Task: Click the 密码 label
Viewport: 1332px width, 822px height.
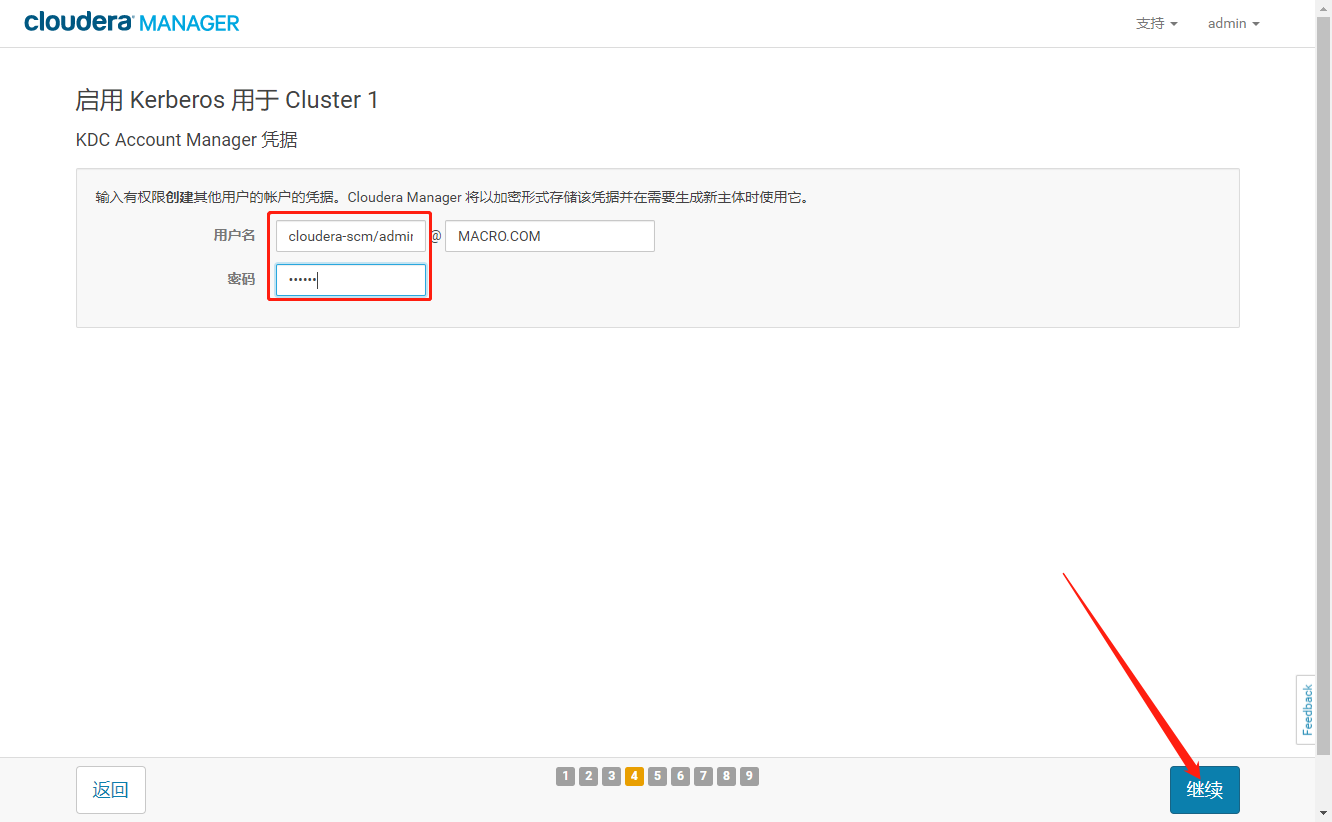Action: [241, 280]
